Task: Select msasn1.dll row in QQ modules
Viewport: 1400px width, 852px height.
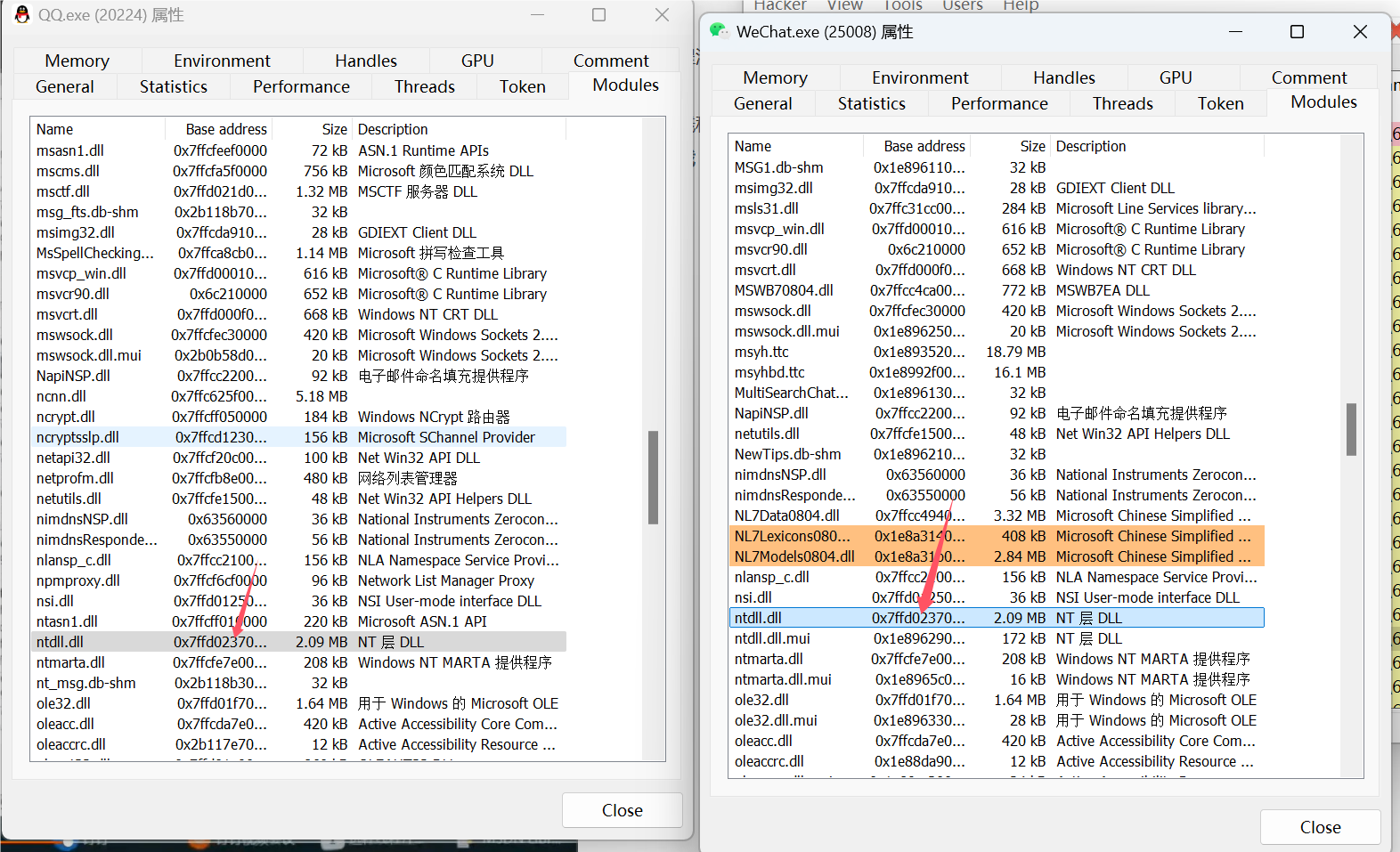Action: 298,150
